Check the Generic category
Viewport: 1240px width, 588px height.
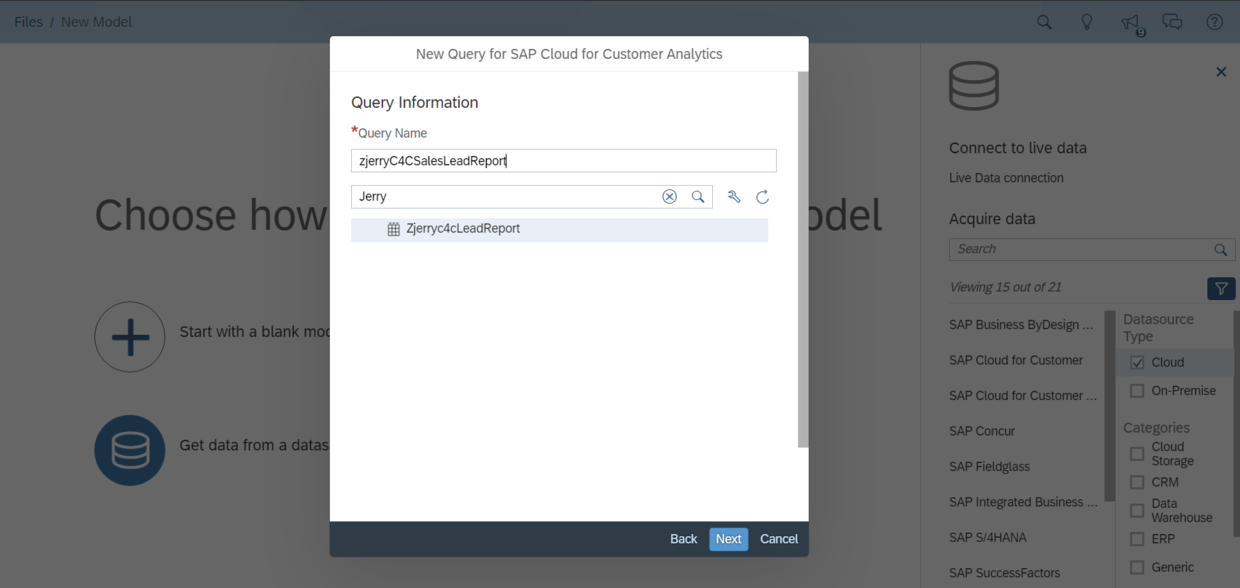[1137, 567]
